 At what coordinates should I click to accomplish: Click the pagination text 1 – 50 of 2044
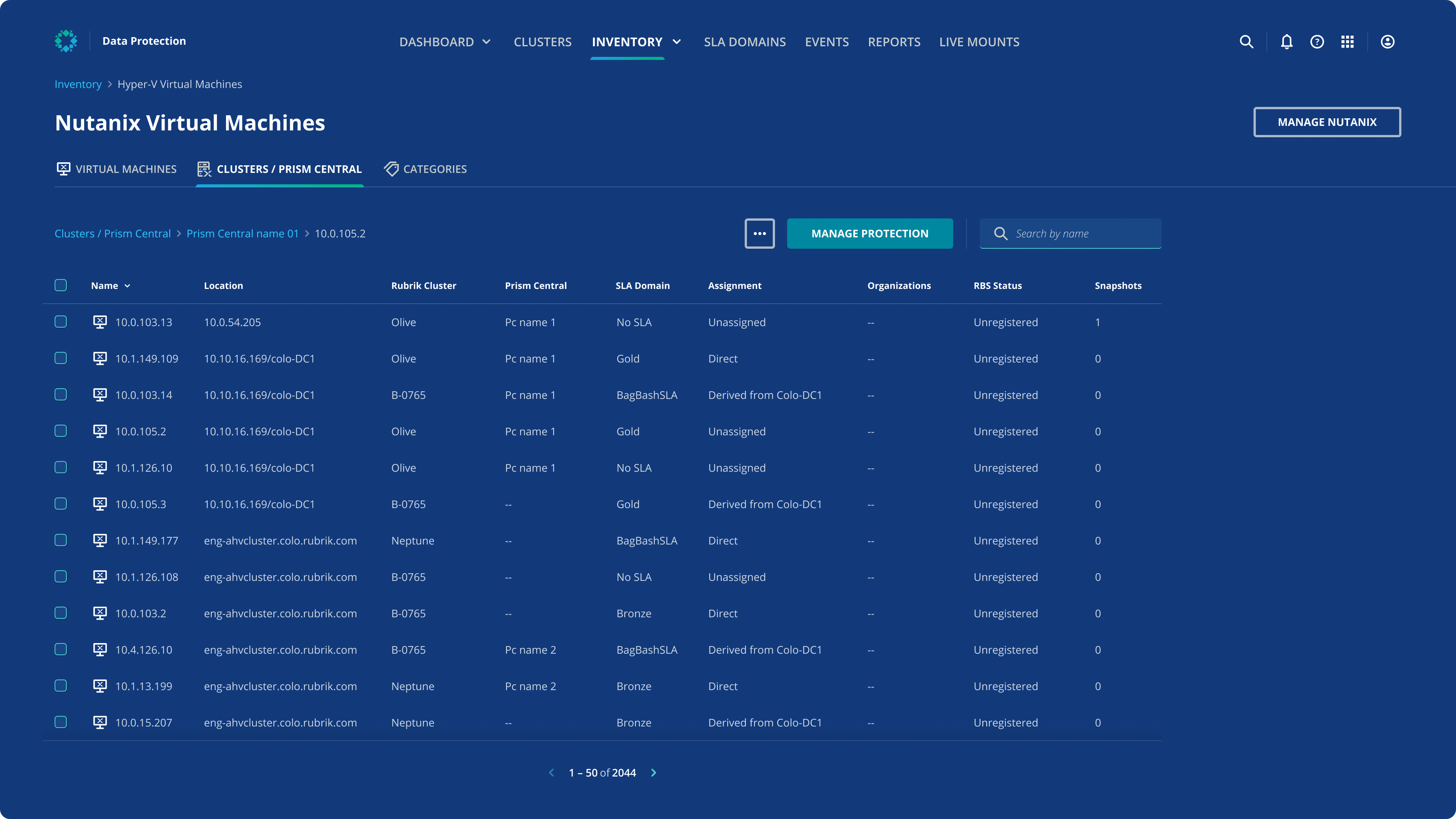click(602, 773)
